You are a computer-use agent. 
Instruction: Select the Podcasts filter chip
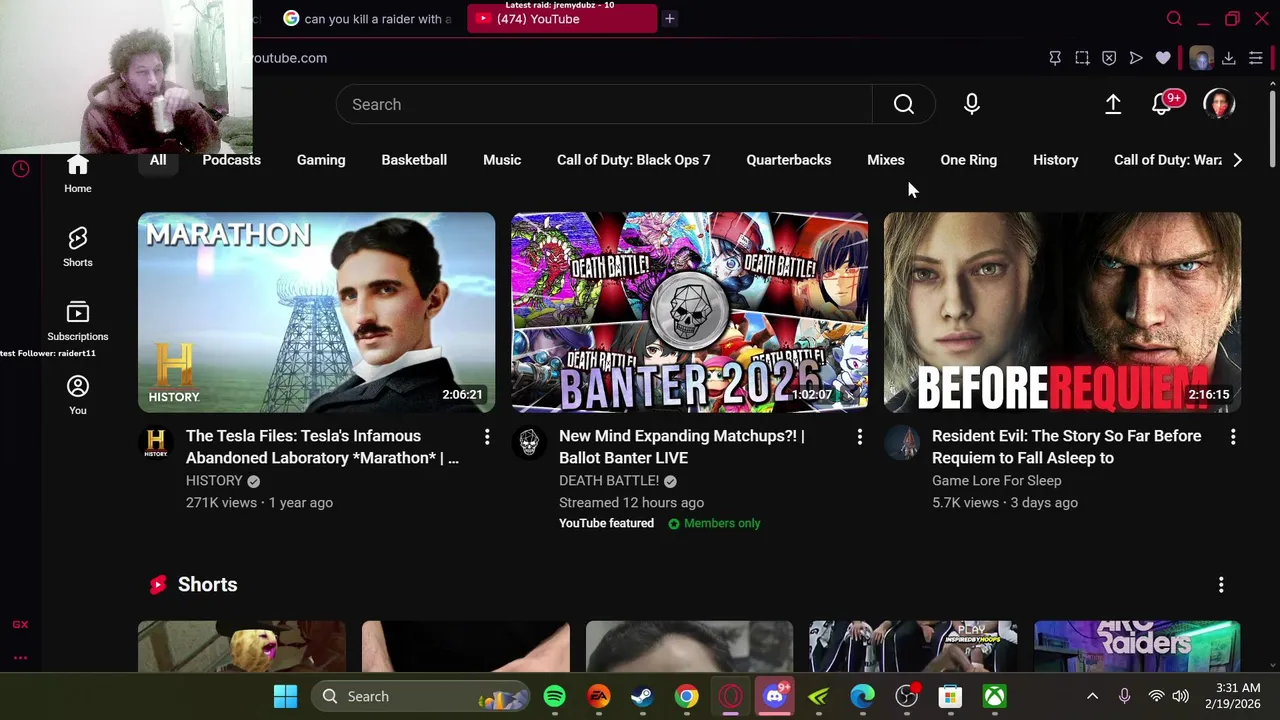point(231,160)
